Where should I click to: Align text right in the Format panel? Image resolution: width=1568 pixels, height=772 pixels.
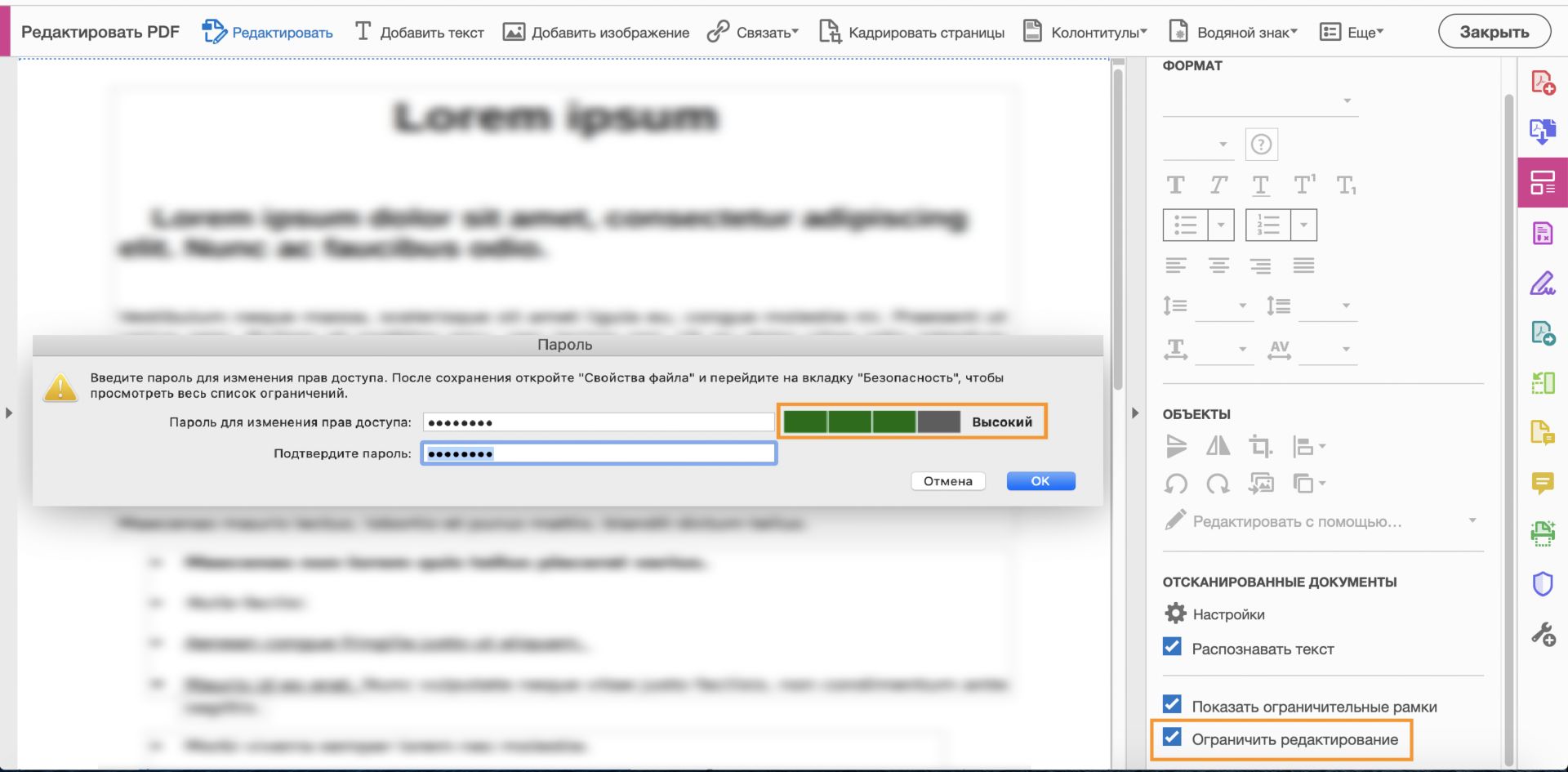[1261, 266]
